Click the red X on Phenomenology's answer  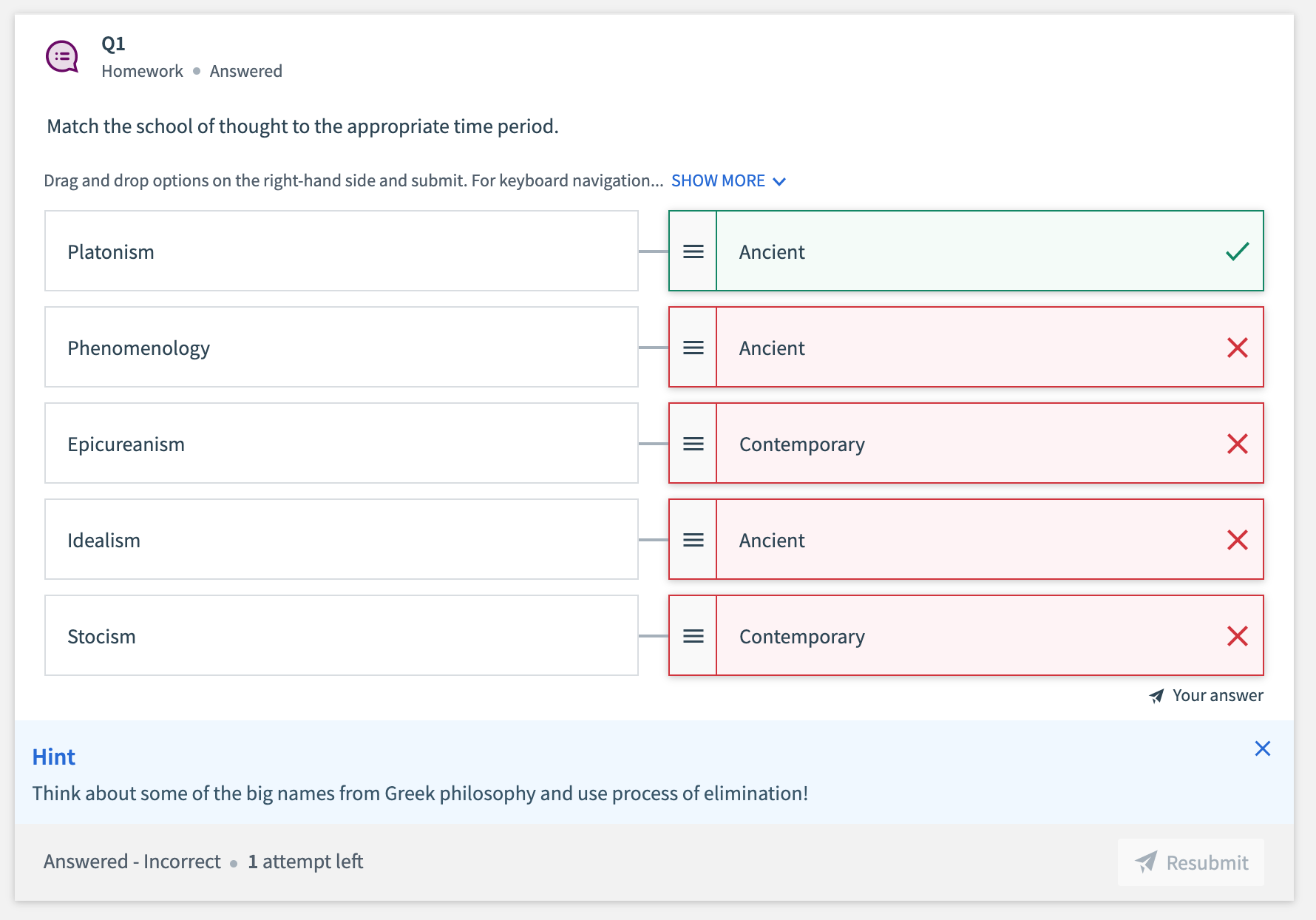click(x=1237, y=348)
